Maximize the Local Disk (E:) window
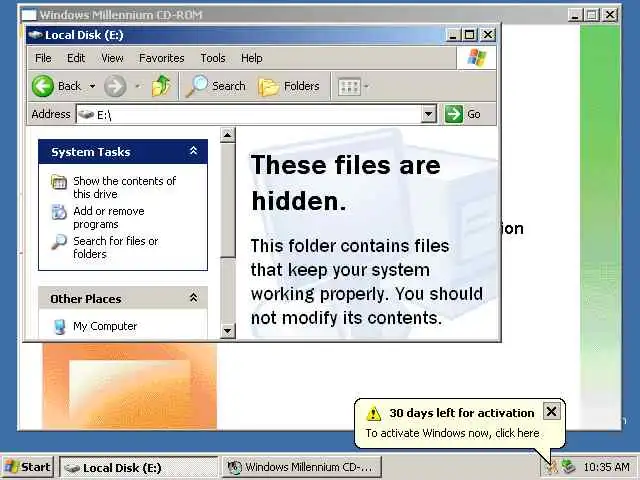 pos(469,35)
